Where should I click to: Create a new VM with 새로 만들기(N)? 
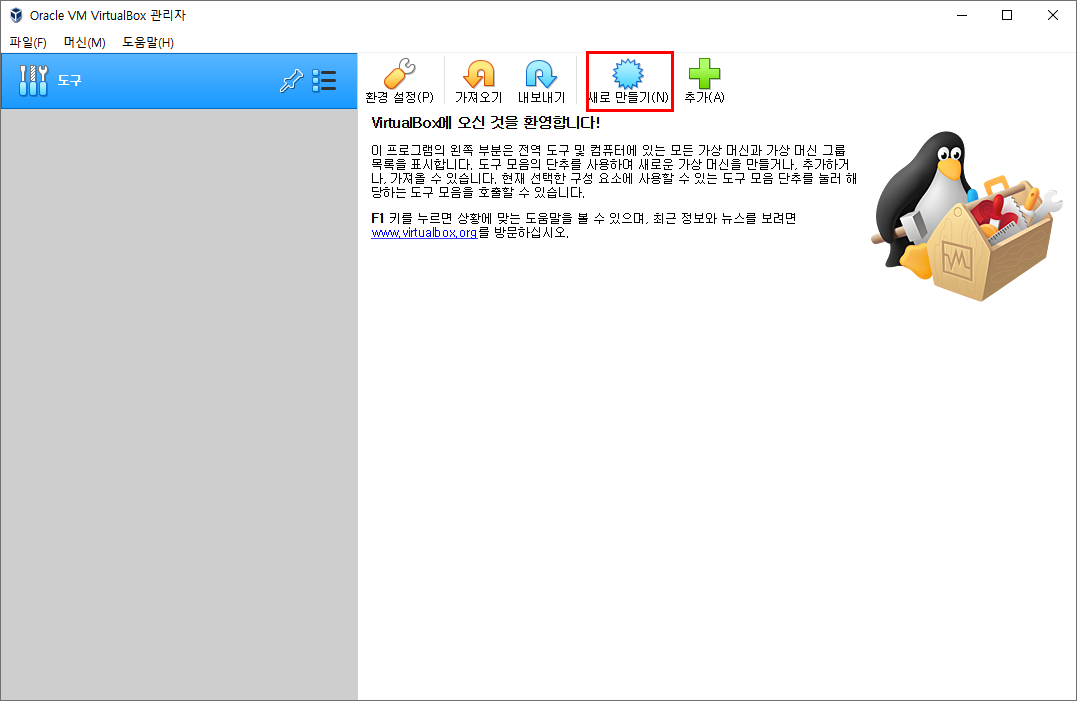pos(628,81)
